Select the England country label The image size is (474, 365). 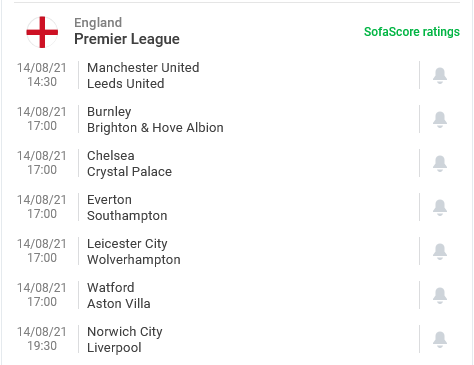click(x=98, y=23)
